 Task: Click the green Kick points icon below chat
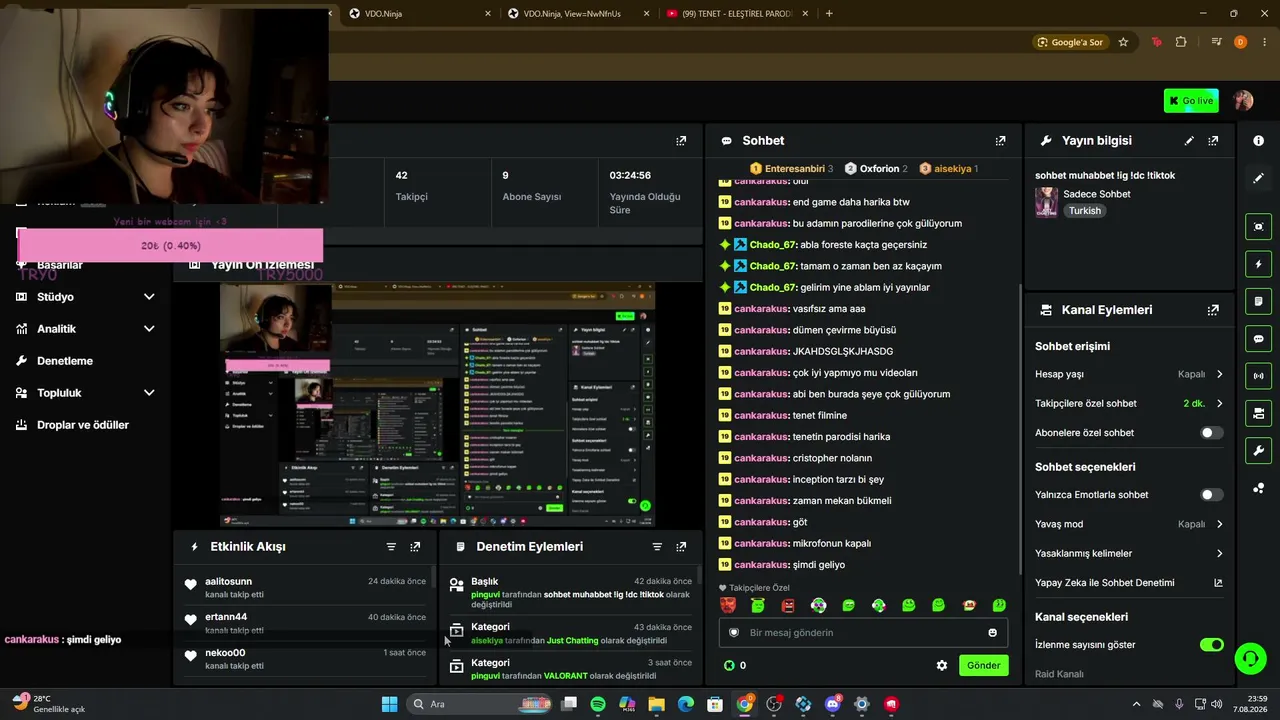coord(729,665)
